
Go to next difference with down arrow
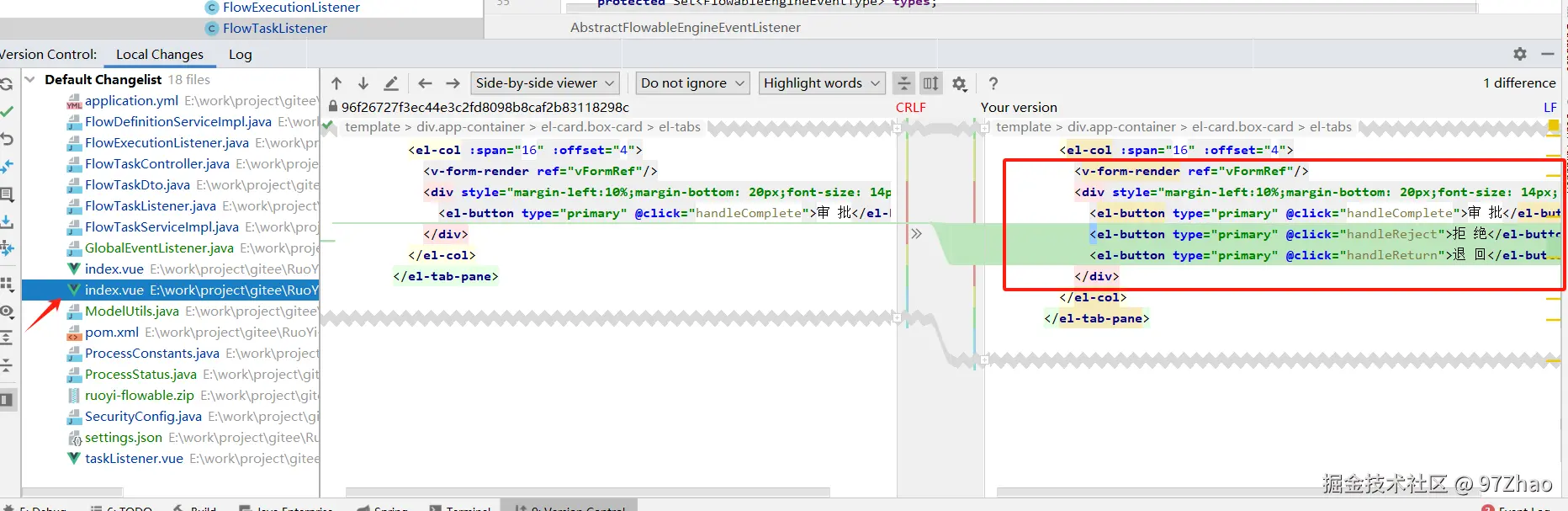pos(363,83)
